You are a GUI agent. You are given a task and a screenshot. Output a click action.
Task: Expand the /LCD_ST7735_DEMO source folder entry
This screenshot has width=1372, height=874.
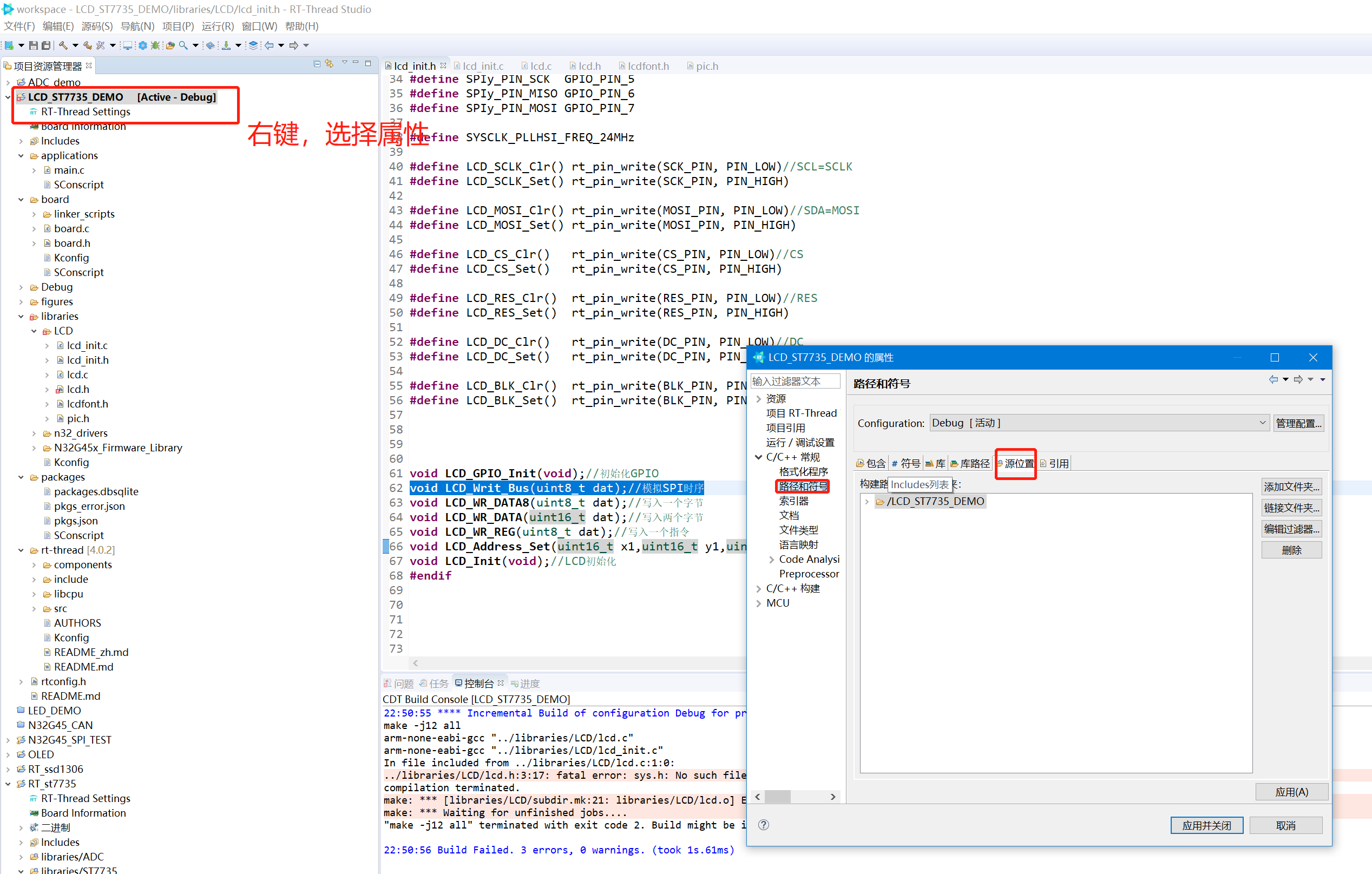(x=866, y=501)
